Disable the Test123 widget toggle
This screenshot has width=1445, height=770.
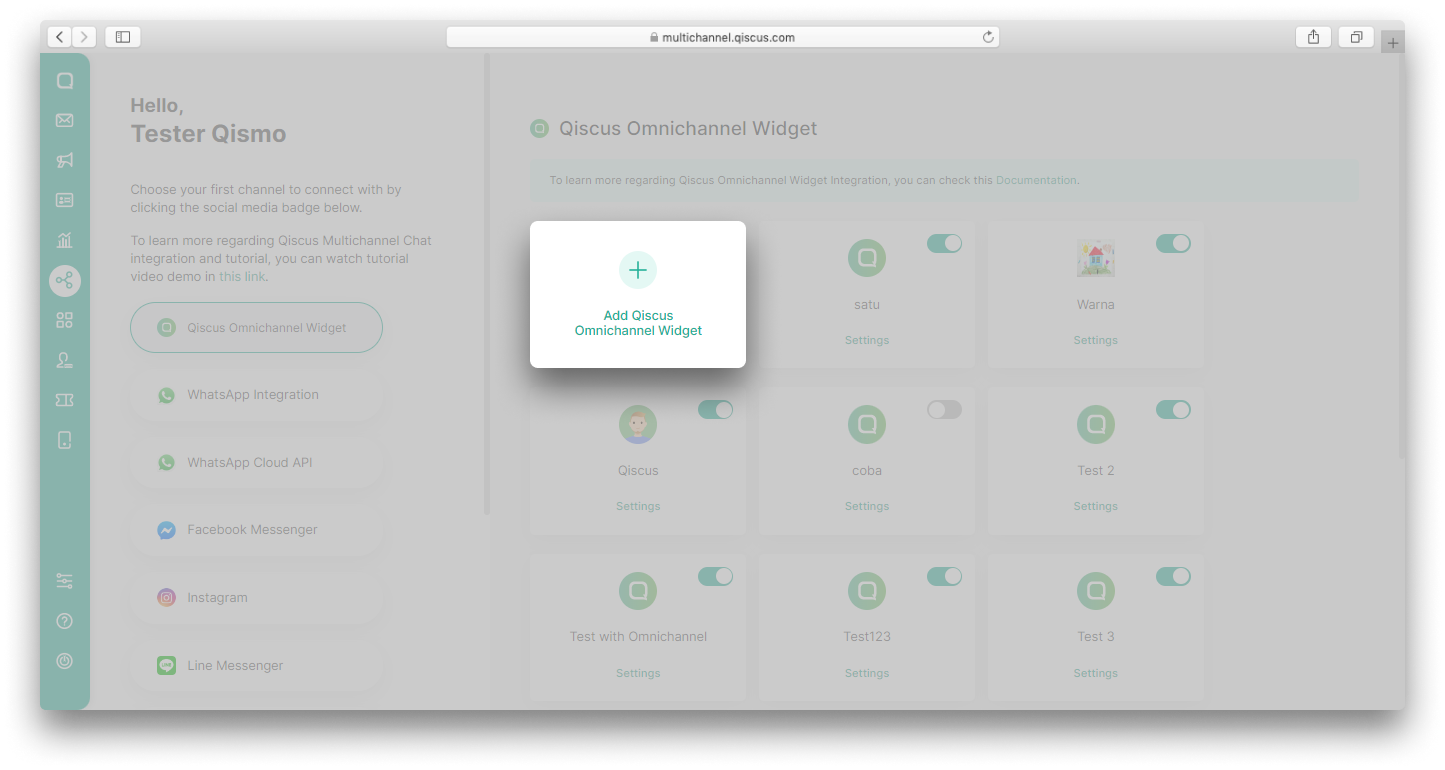(x=944, y=576)
